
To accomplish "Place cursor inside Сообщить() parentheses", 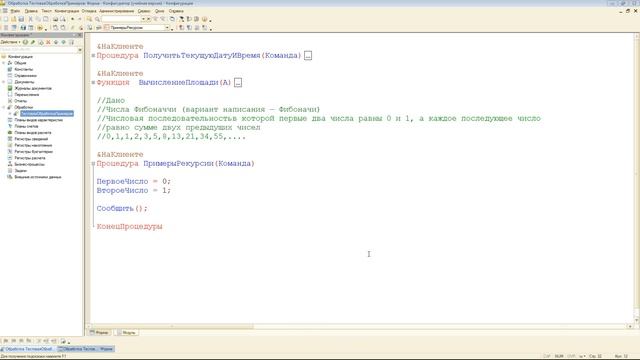I will click(139, 209).
